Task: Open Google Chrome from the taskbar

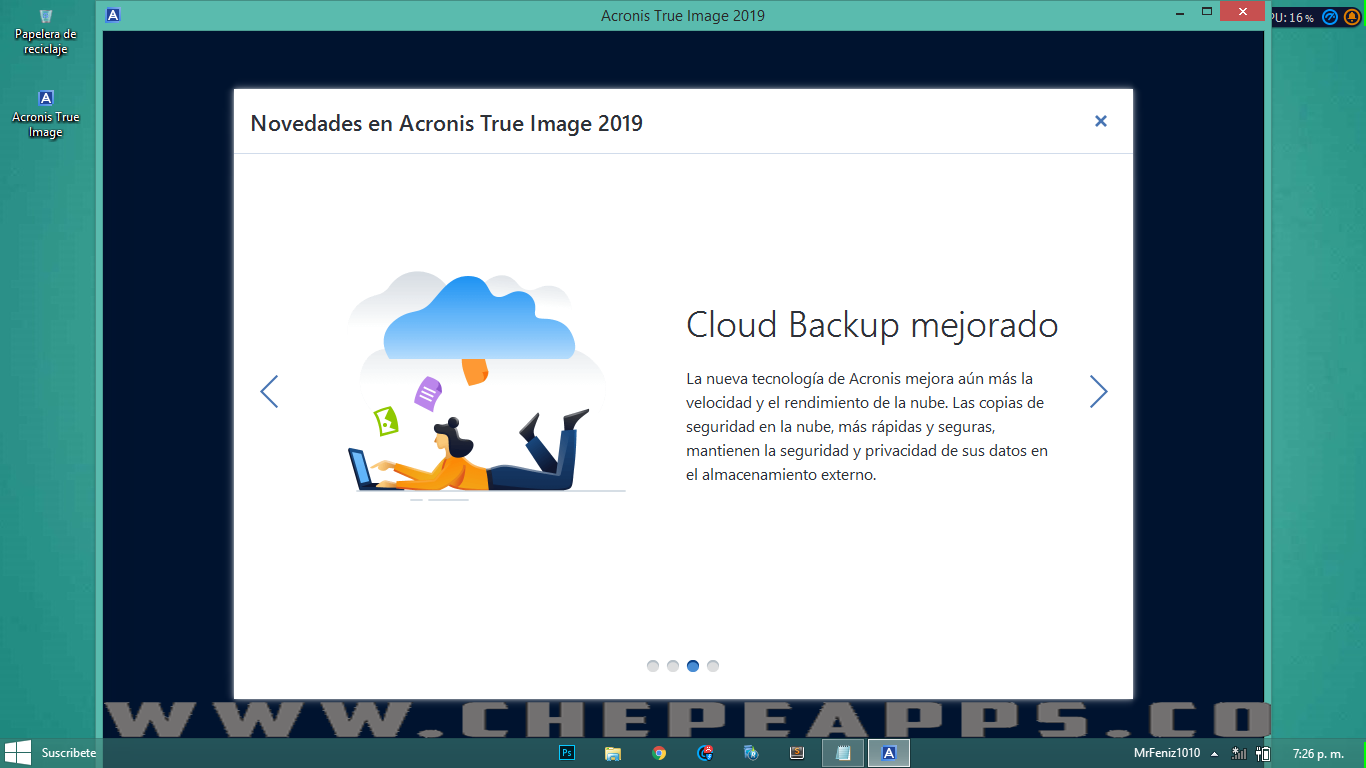Action: (659, 753)
